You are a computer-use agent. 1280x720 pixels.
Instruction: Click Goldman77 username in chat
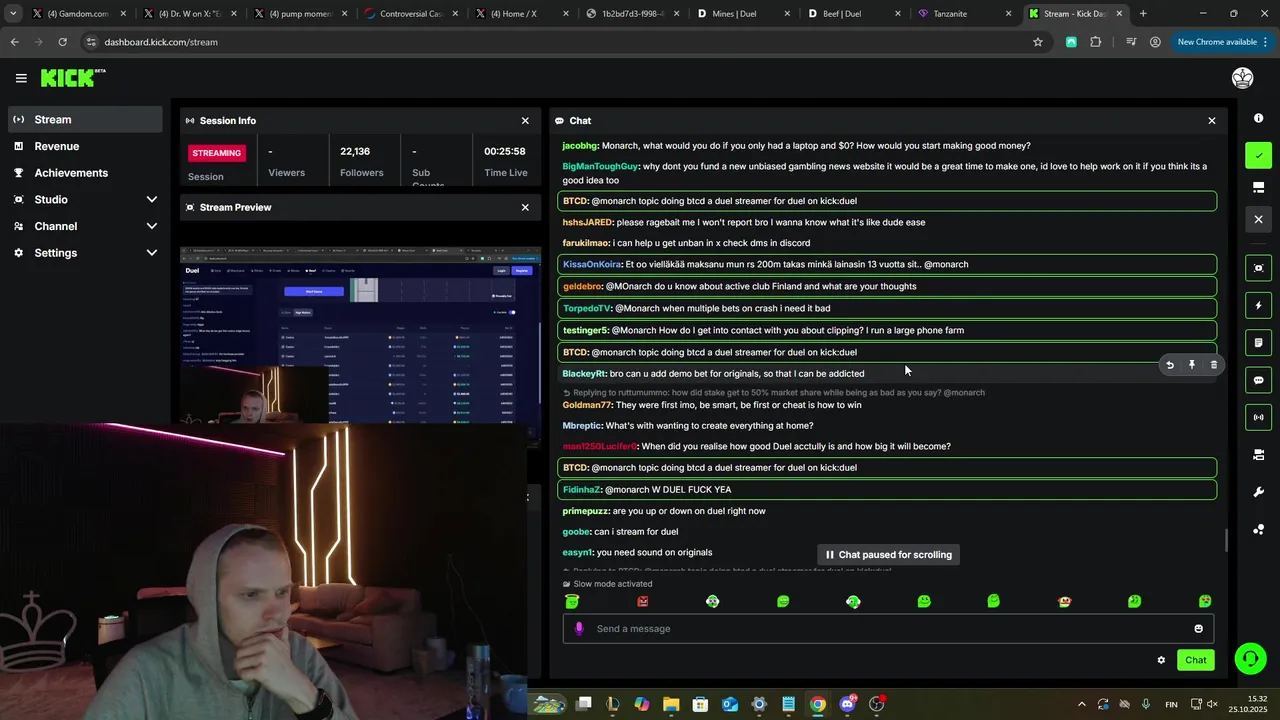(x=586, y=405)
